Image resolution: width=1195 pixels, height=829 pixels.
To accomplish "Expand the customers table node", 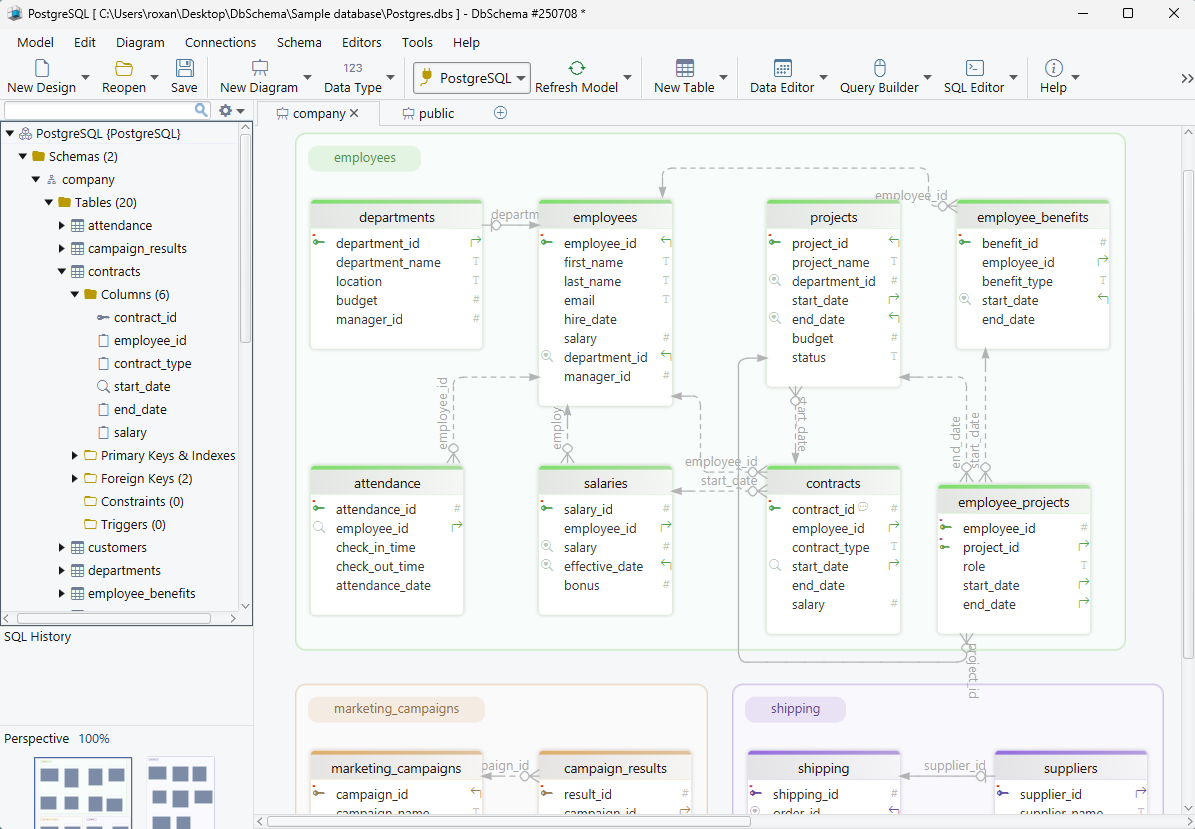I will (62, 547).
